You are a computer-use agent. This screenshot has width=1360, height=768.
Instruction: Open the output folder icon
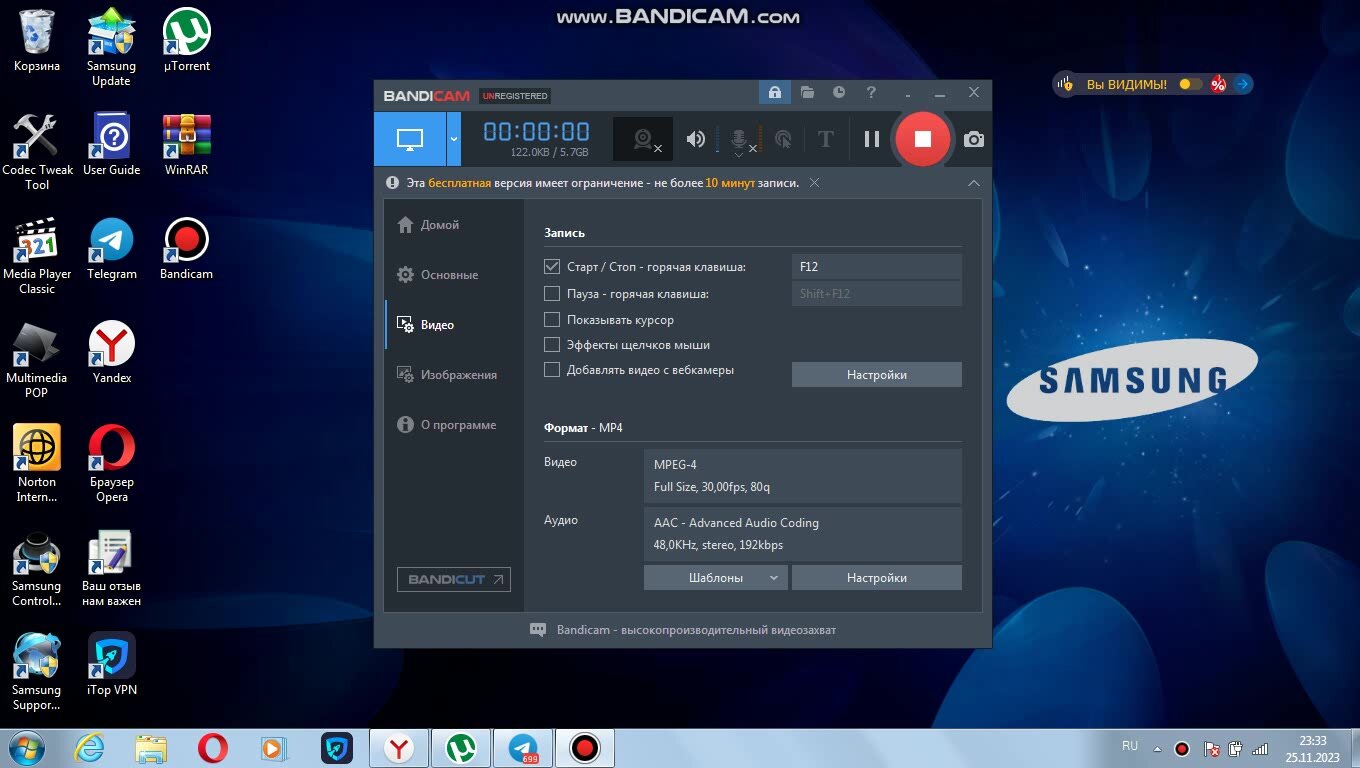tap(807, 93)
